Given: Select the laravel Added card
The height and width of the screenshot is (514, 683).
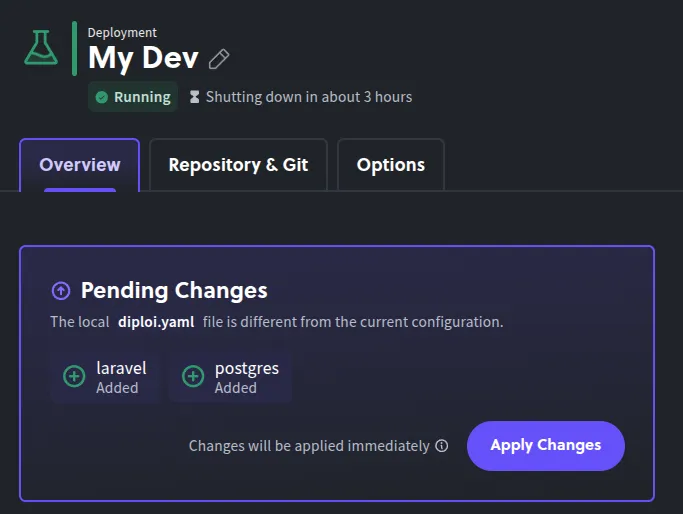Looking at the screenshot, I should pyautogui.click(x=105, y=377).
